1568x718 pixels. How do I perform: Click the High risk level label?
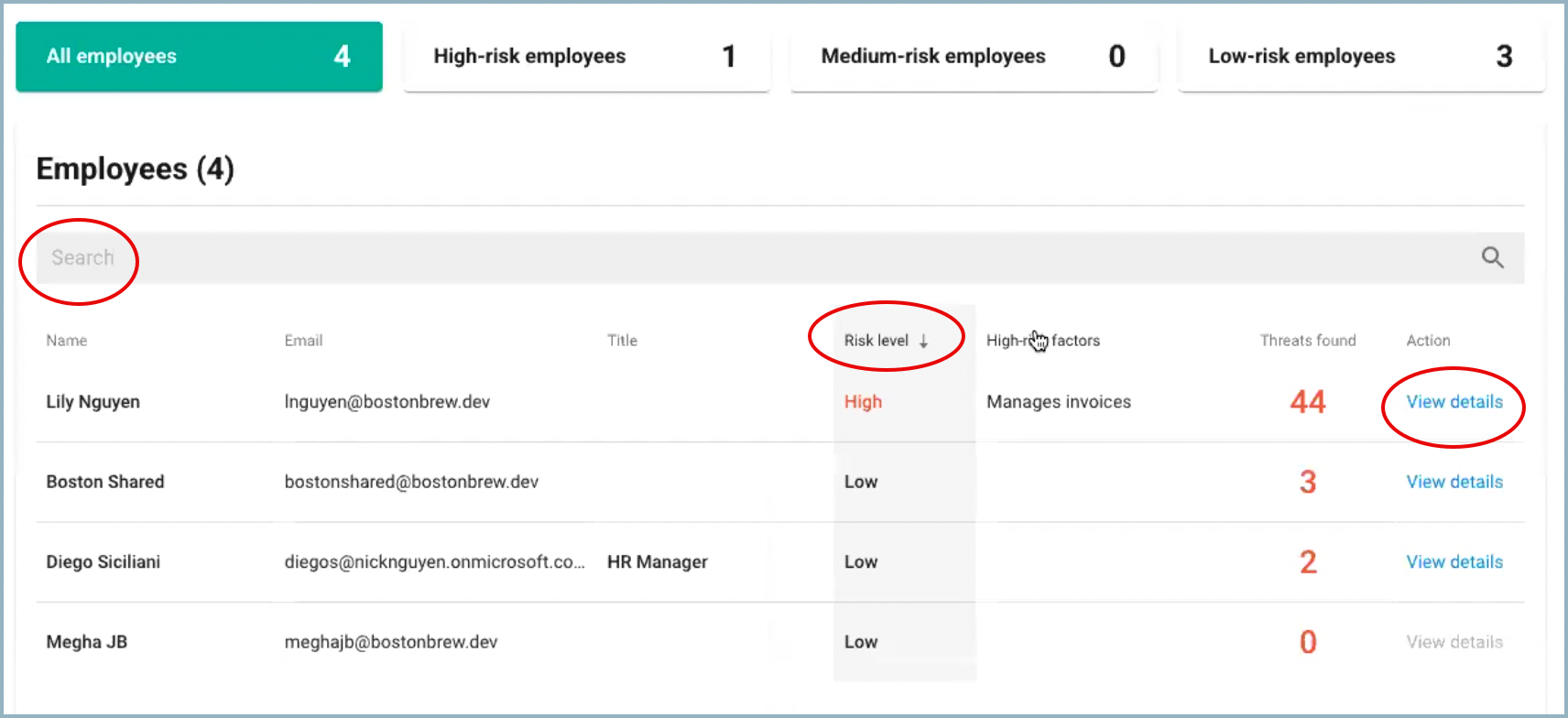click(863, 402)
